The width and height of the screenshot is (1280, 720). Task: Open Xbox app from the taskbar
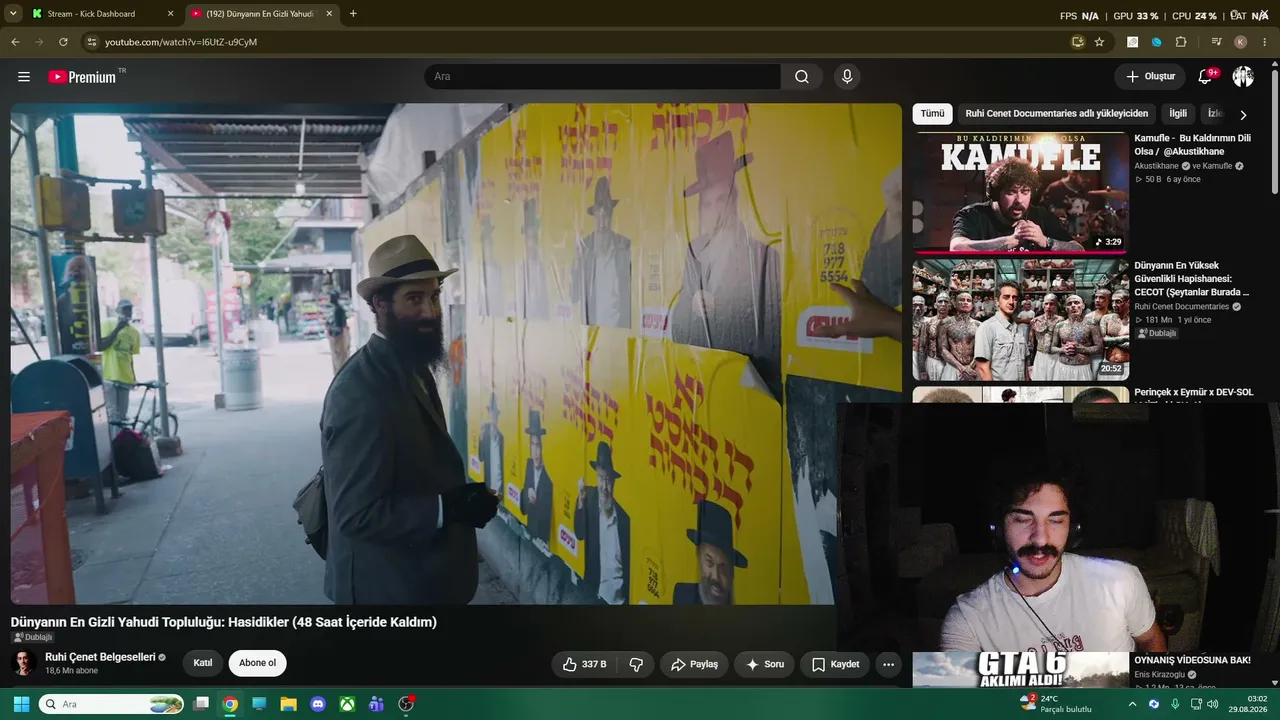pyautogui.click(x=347, y=704)
